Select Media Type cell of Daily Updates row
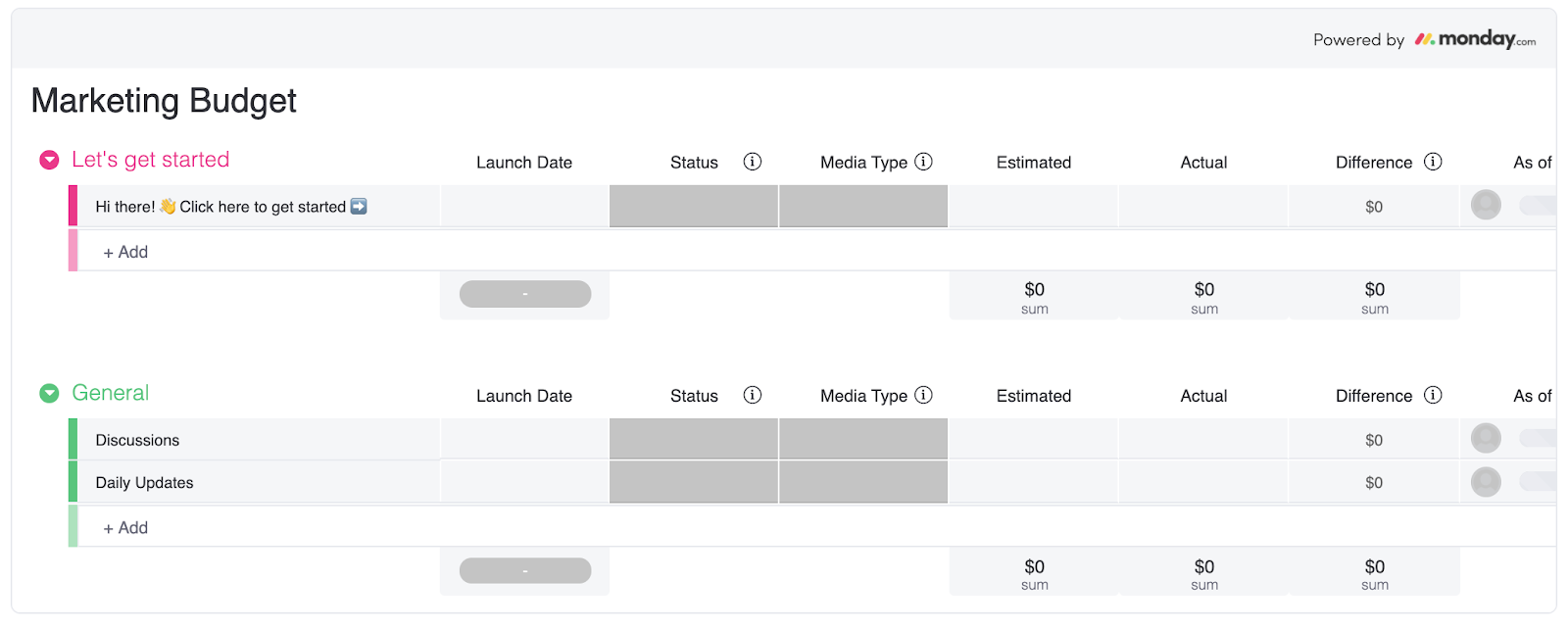The width and height of the screenshot is (1568, 629). tap(863, 482)
